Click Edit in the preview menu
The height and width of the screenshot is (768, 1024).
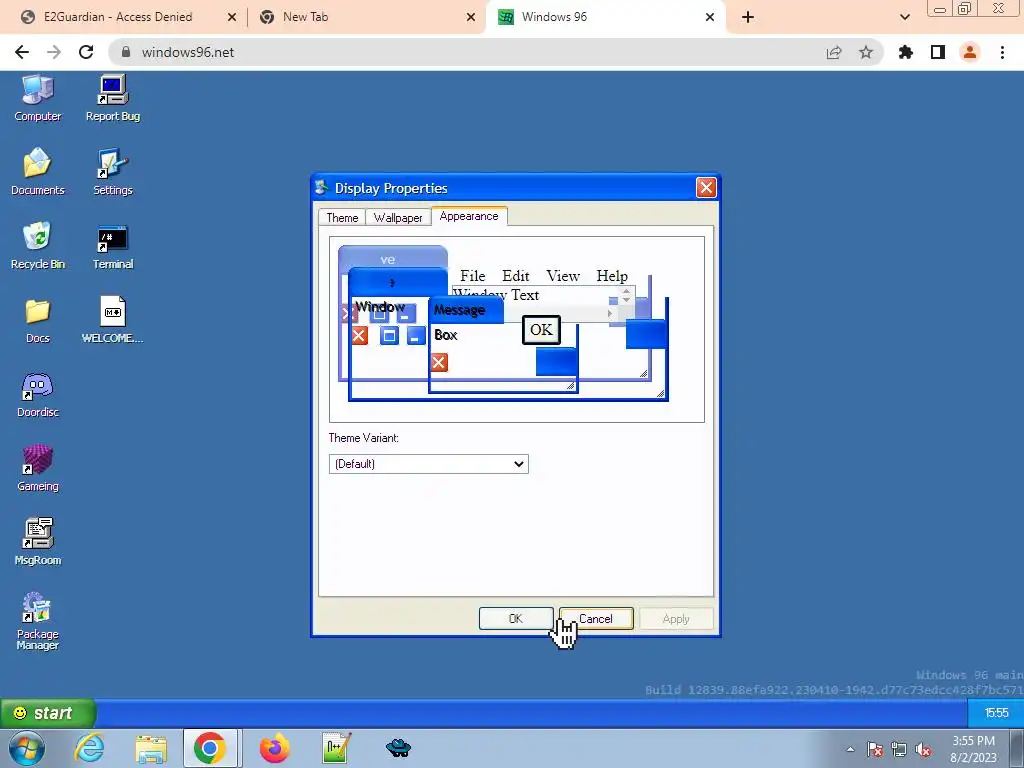pos(516,276)
